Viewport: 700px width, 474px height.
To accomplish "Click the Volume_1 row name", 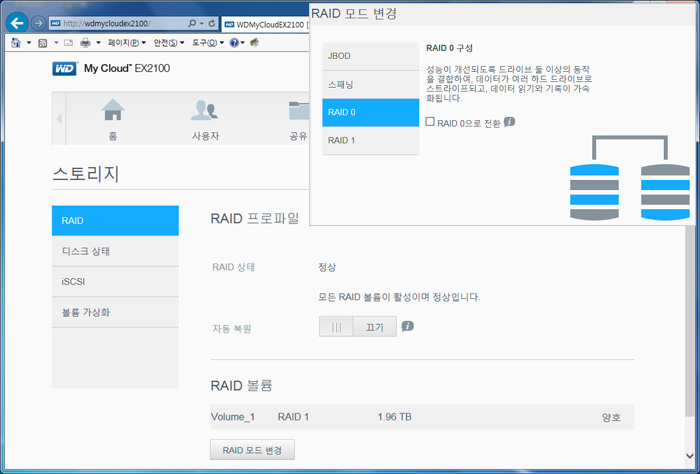I will 233,417.
